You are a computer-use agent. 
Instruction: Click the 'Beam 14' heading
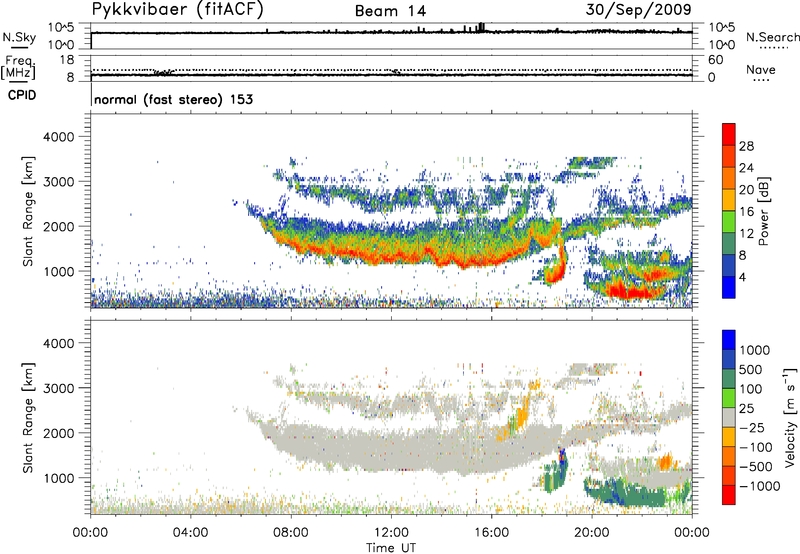tap(390, 11)
